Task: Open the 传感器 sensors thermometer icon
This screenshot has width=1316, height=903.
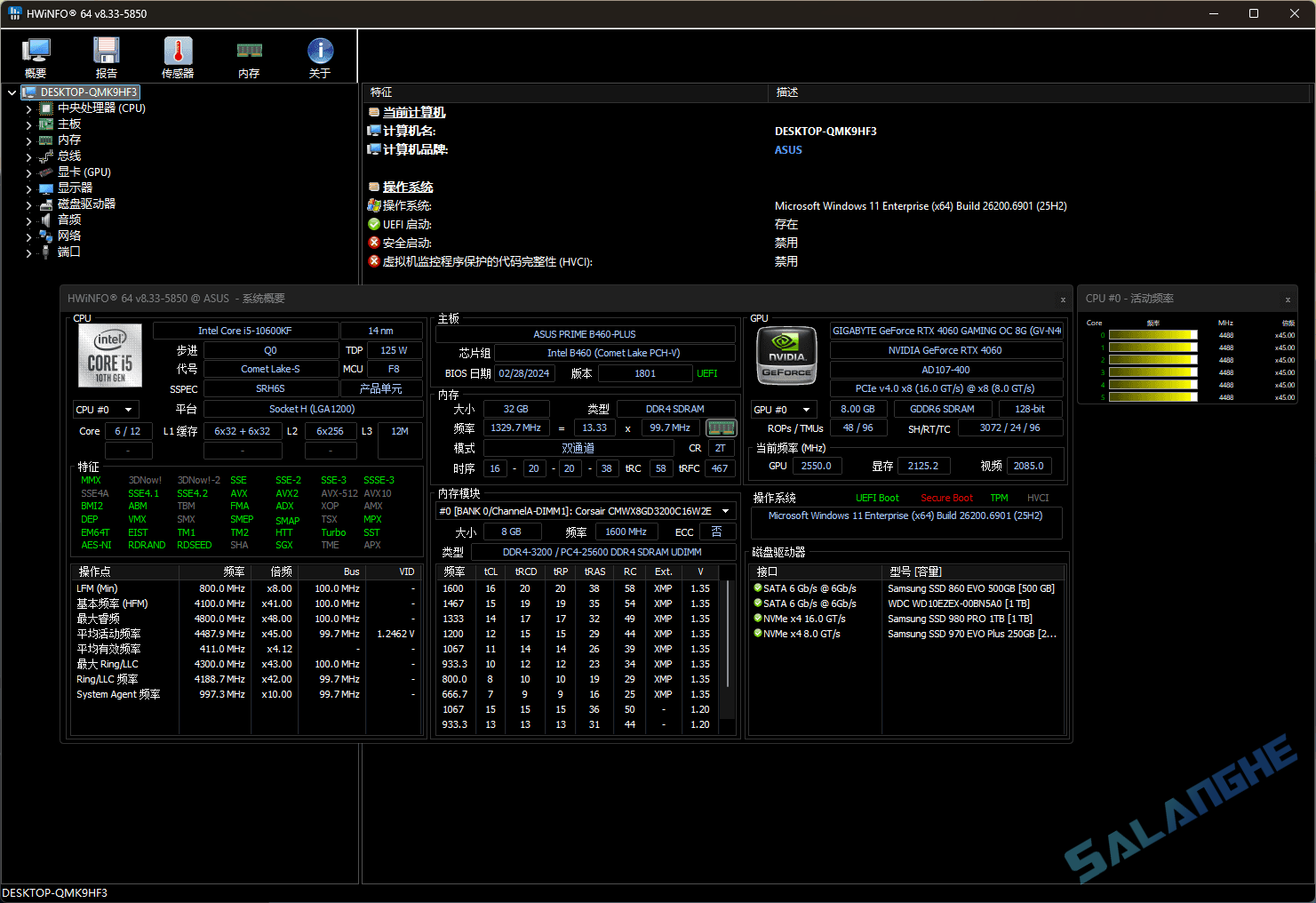Action: (178, 58)
